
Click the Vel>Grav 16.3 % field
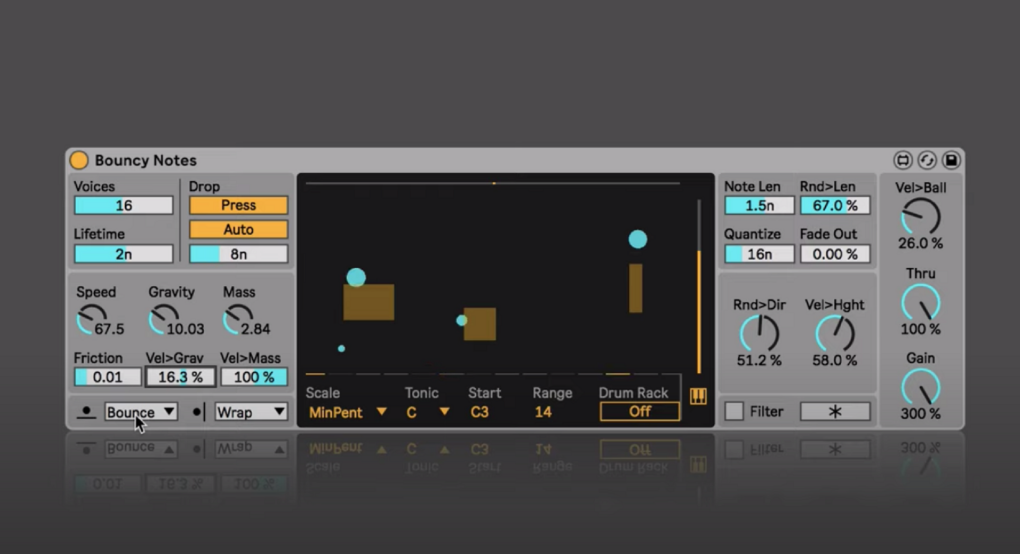click(180, 377)
